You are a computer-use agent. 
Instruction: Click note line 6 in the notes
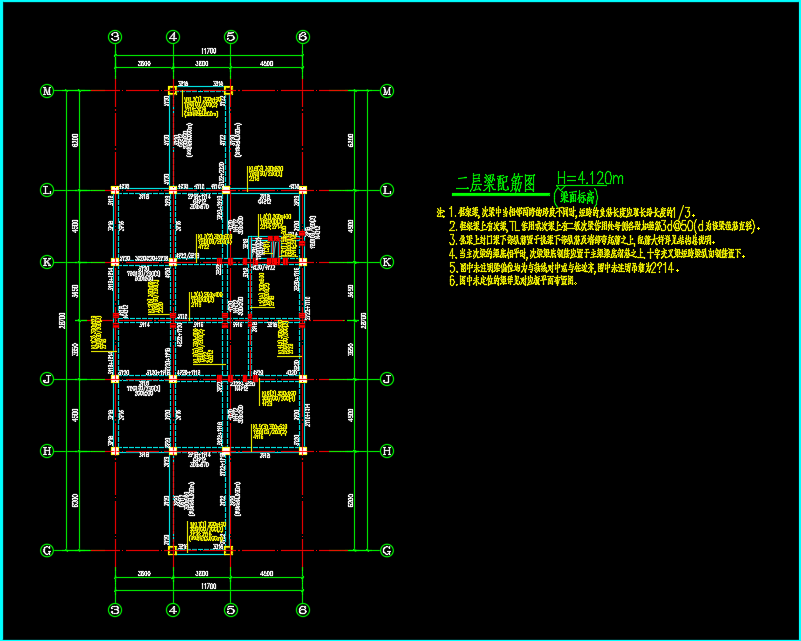pyautogui.click(x=513, y=281)
